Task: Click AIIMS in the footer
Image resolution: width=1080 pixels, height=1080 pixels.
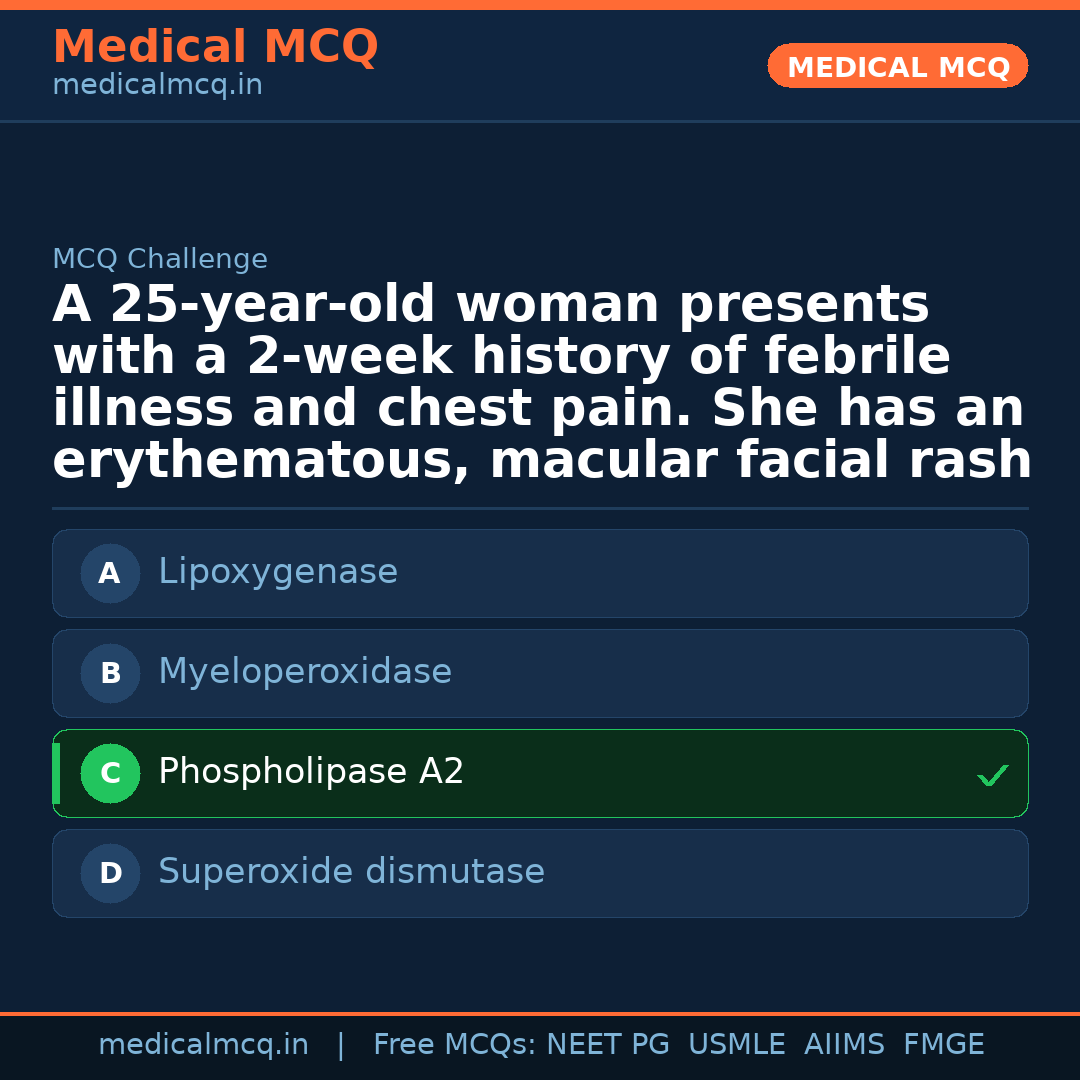Action: point(844,1045)
